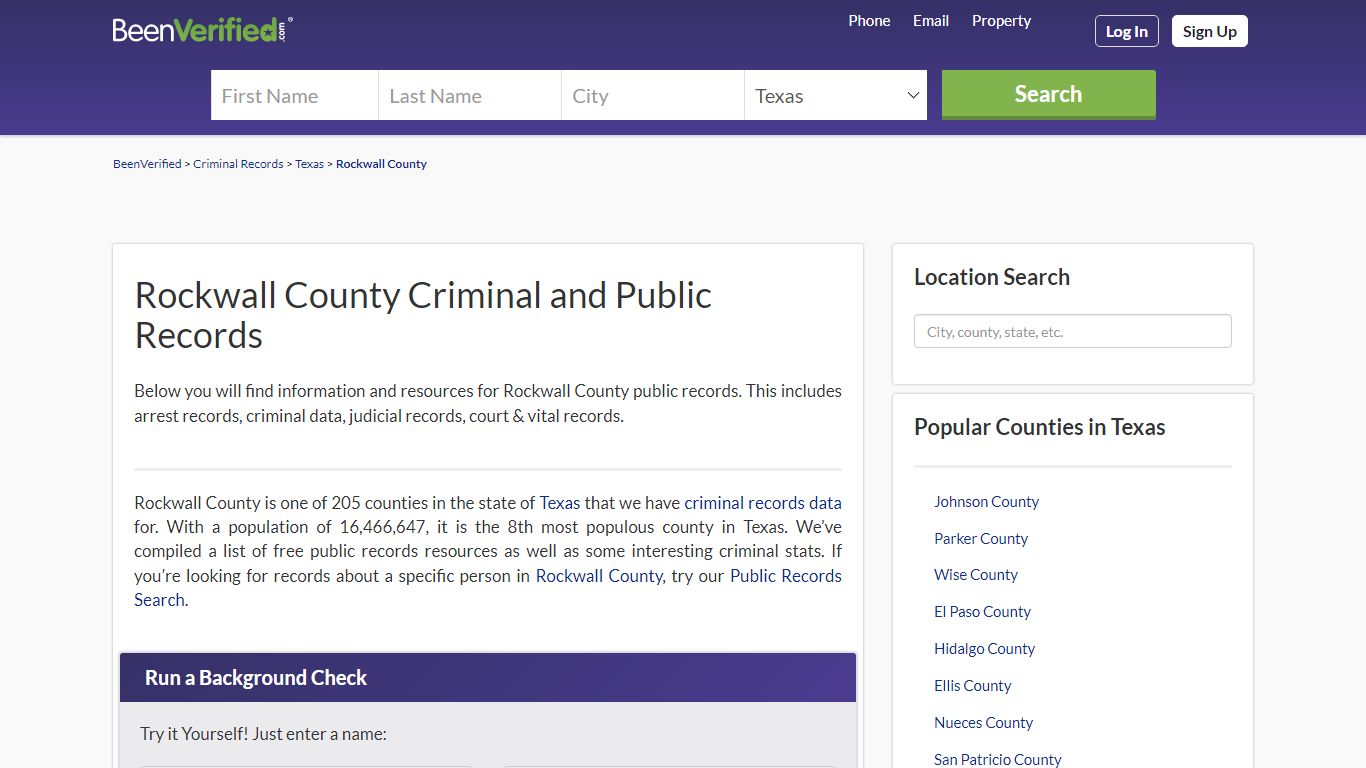The height and width of the screenshot is (768, 1366).
Task: Click the Log In button
Action: (x=1127, y=31)
